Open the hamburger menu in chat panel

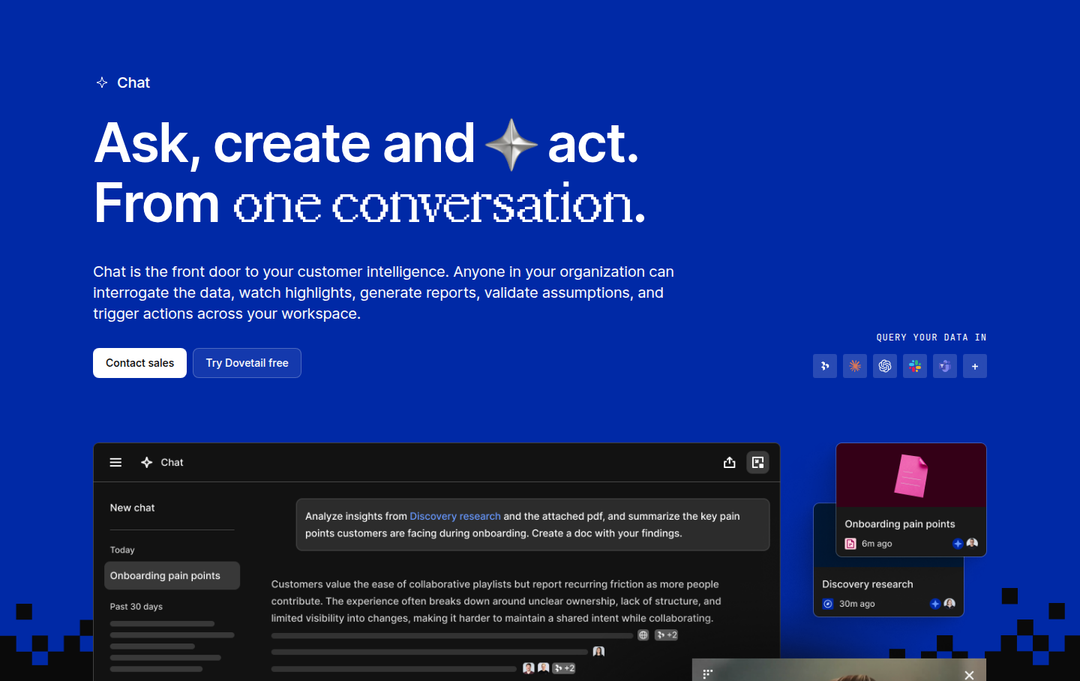[116, 463]
